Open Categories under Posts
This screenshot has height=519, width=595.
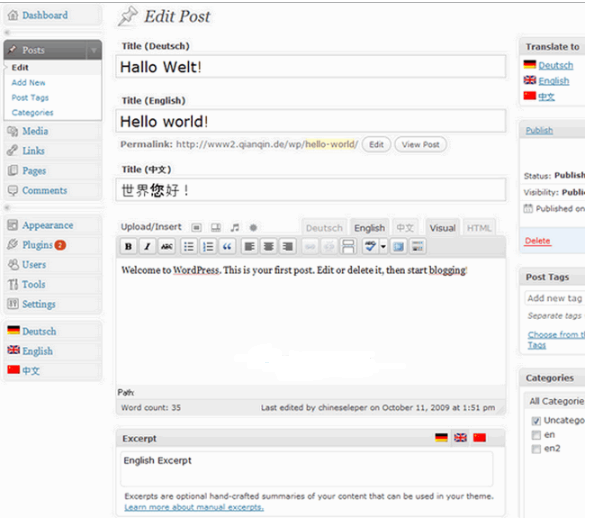coord(32,113)
